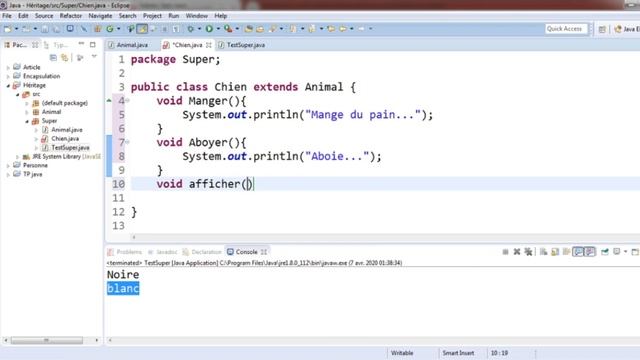Open the Project menu

click(152, 16)
